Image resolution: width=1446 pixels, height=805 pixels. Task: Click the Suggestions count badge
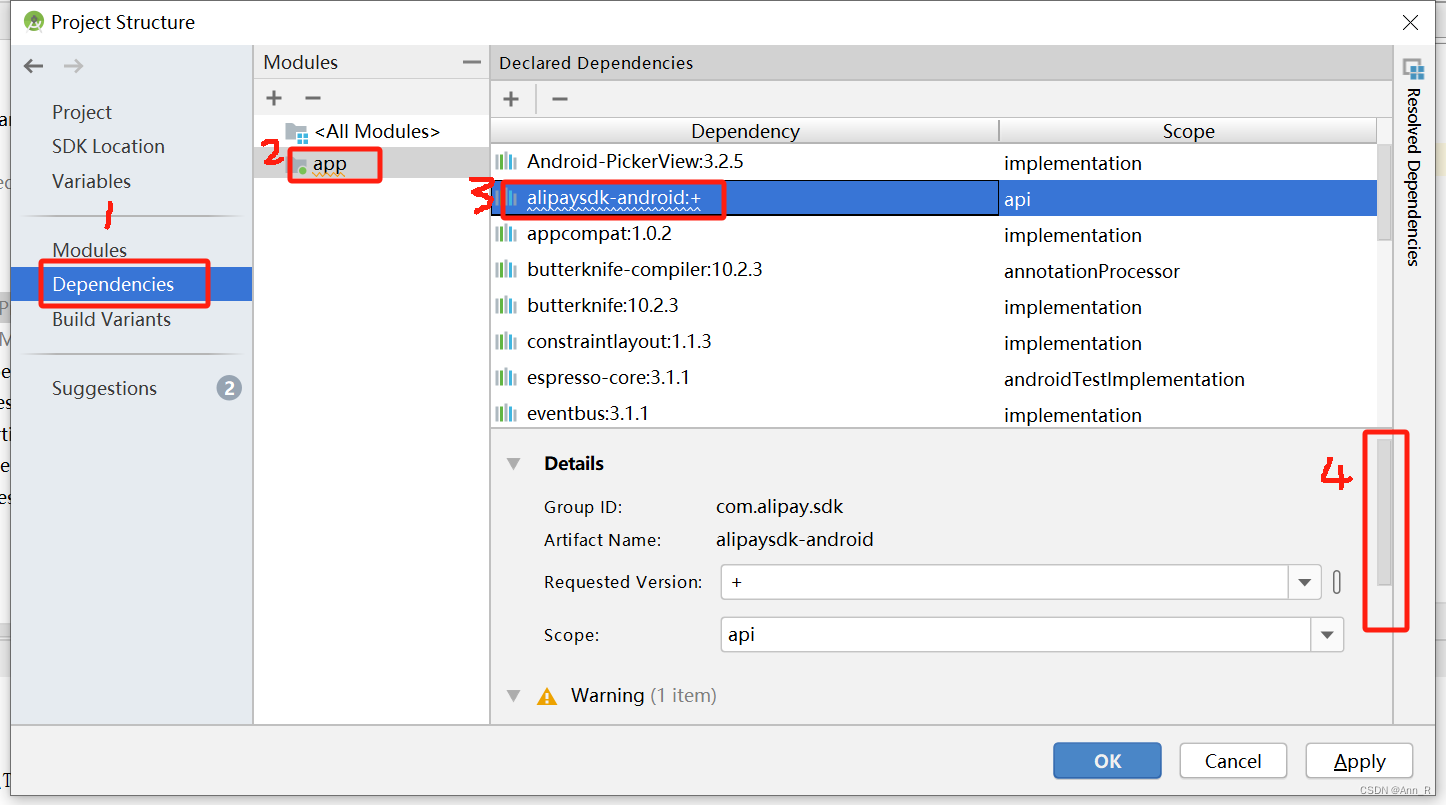click(x=229, y=388)
